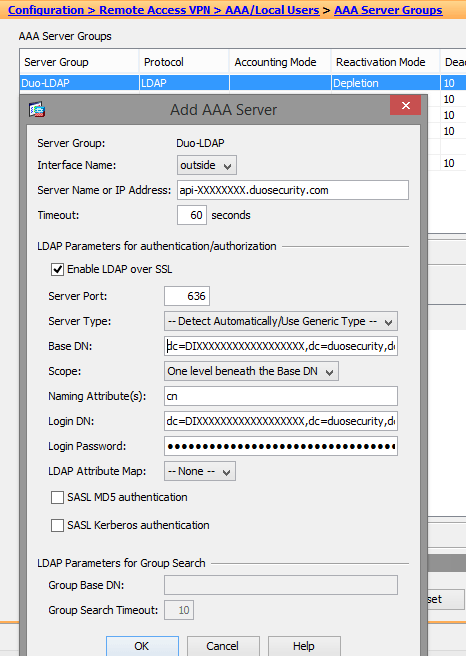
Task: Click the Login DN field
Action: click(281, 421)
